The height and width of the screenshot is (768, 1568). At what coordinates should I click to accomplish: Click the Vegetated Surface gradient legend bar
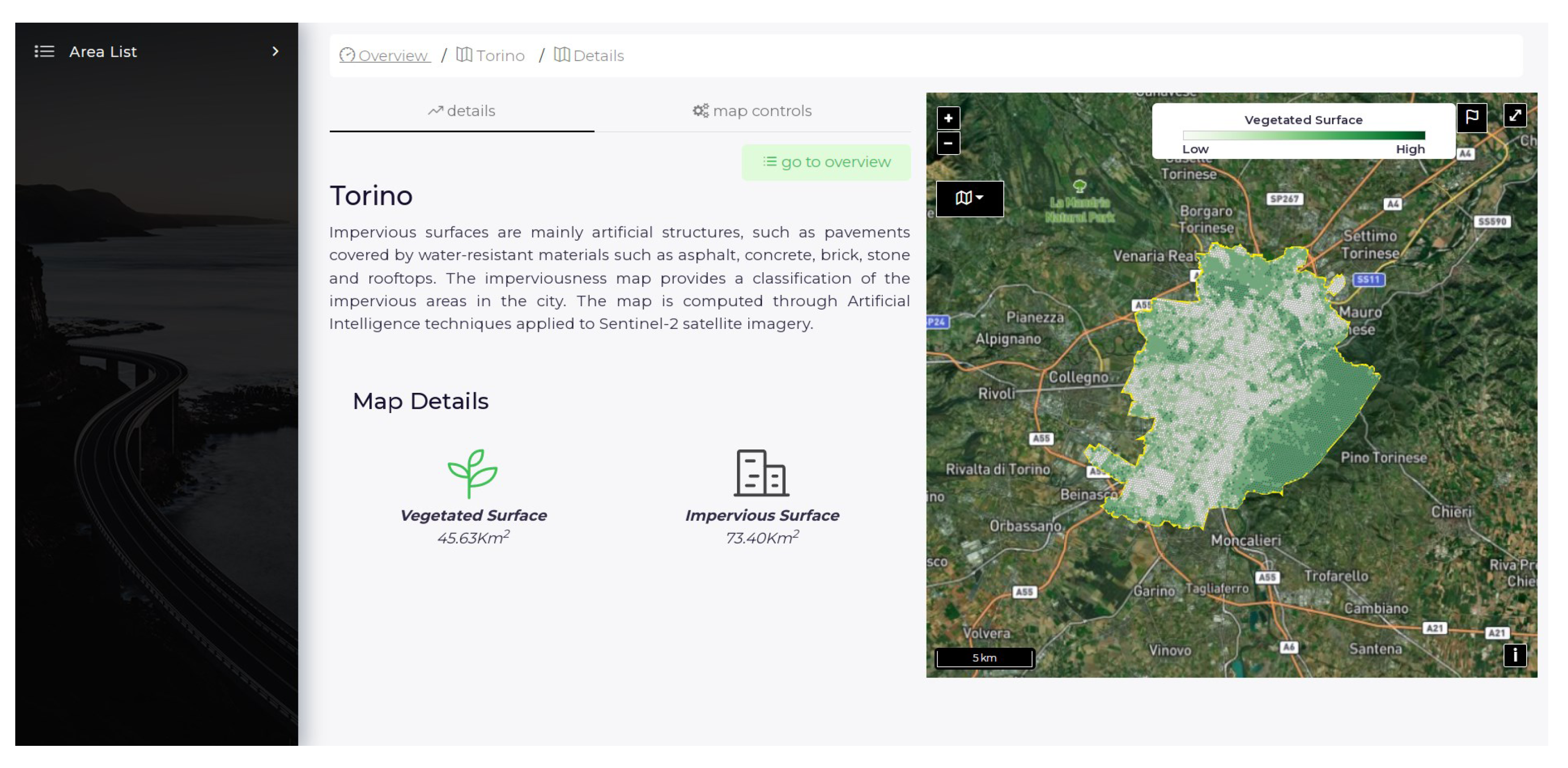[1303, 135]
